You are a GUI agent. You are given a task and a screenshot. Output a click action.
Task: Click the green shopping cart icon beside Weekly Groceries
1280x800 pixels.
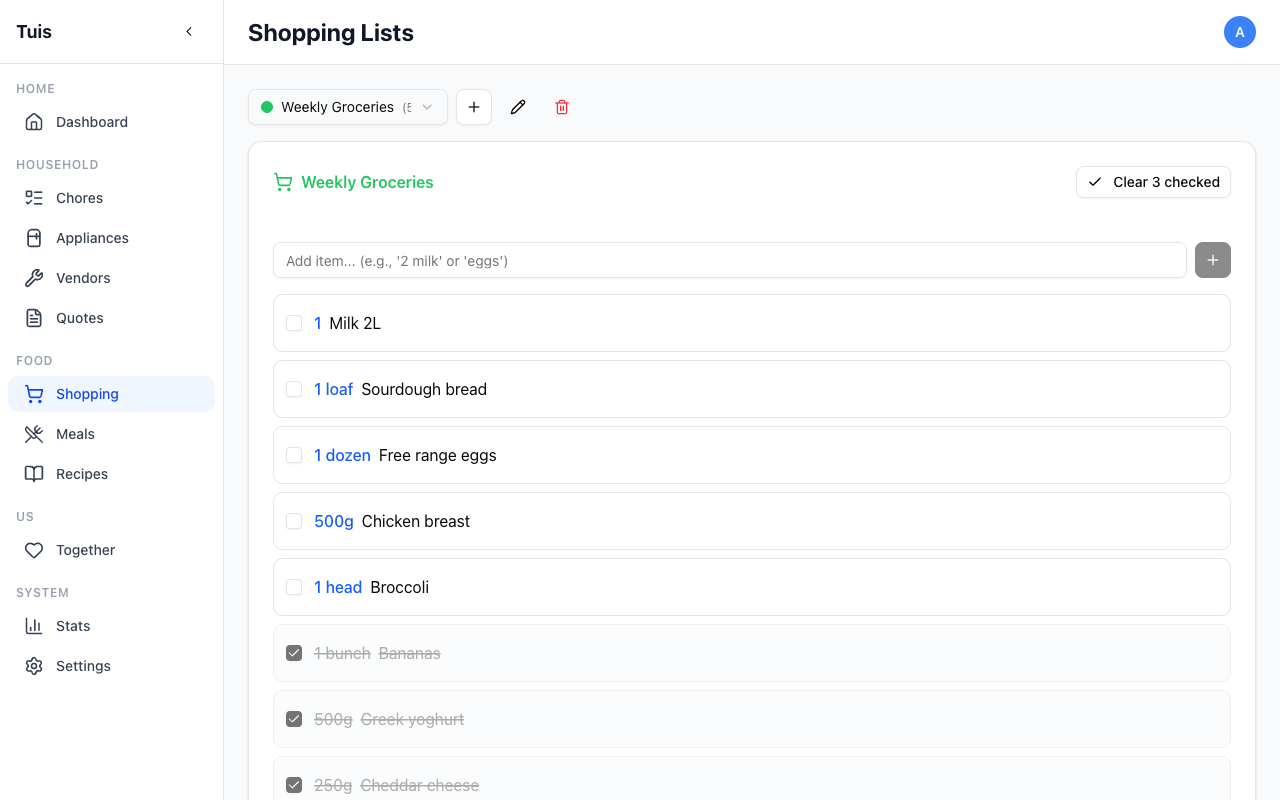[283, 182]
